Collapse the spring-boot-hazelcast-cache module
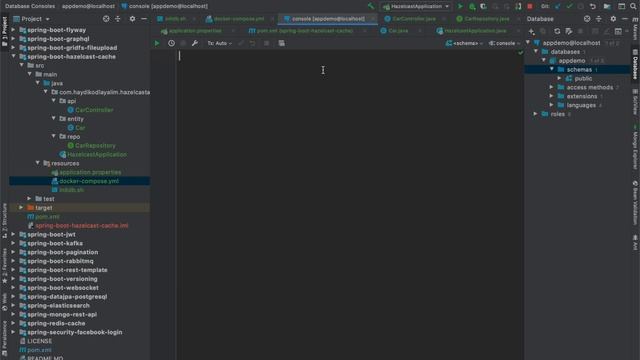This screenshot has width=640, height=360. pos(13,56)
